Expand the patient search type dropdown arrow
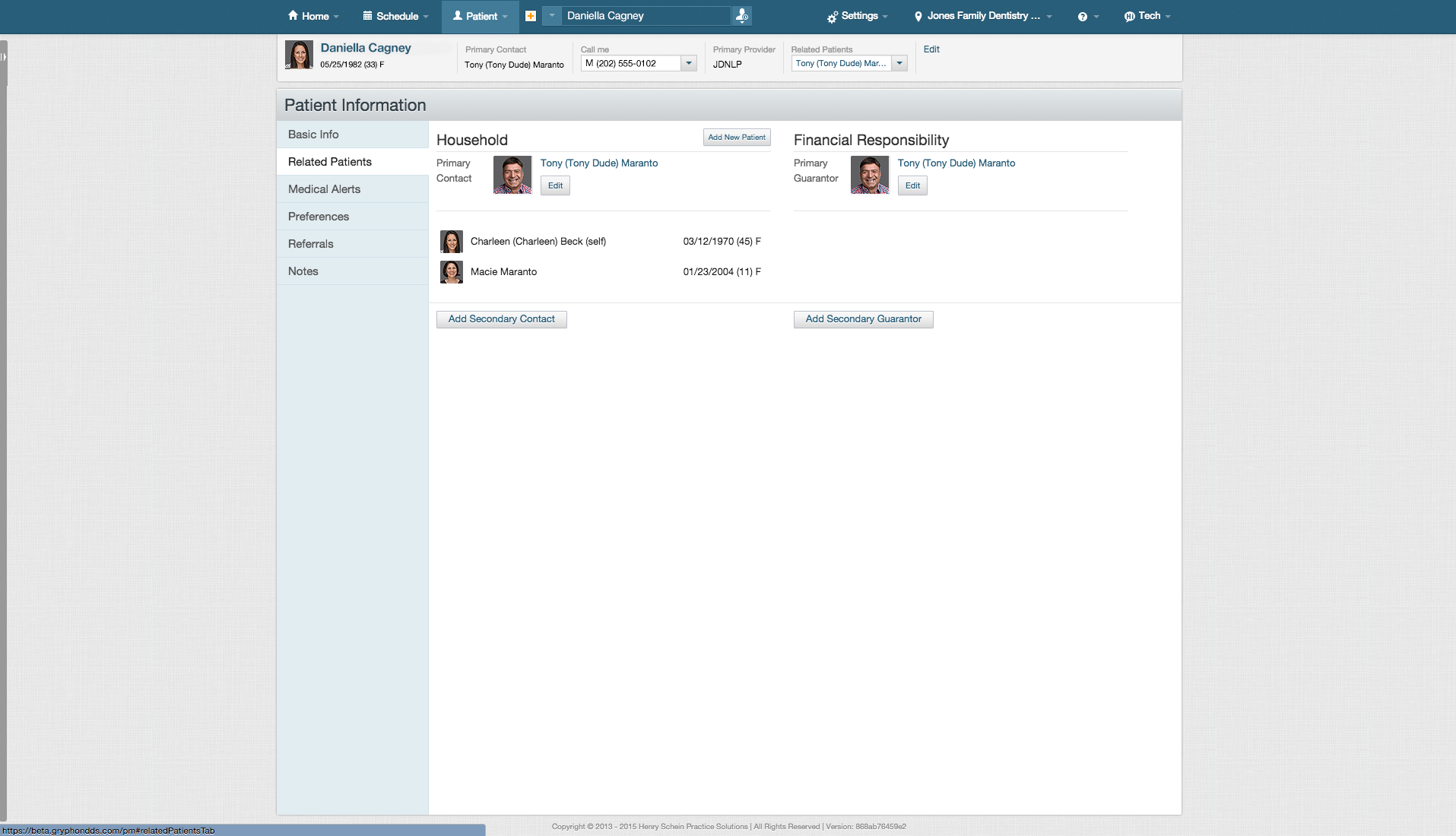Image resolution: width=1456 pixels, height=836 pixels. tap(552, 16)
